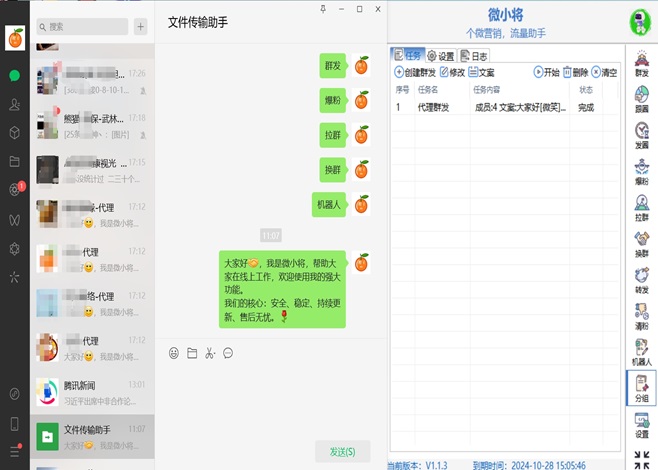This screenshot has height=470, width=658.
Task: Open the 腾讯新闻 chat in list
Action: (92, 392)
